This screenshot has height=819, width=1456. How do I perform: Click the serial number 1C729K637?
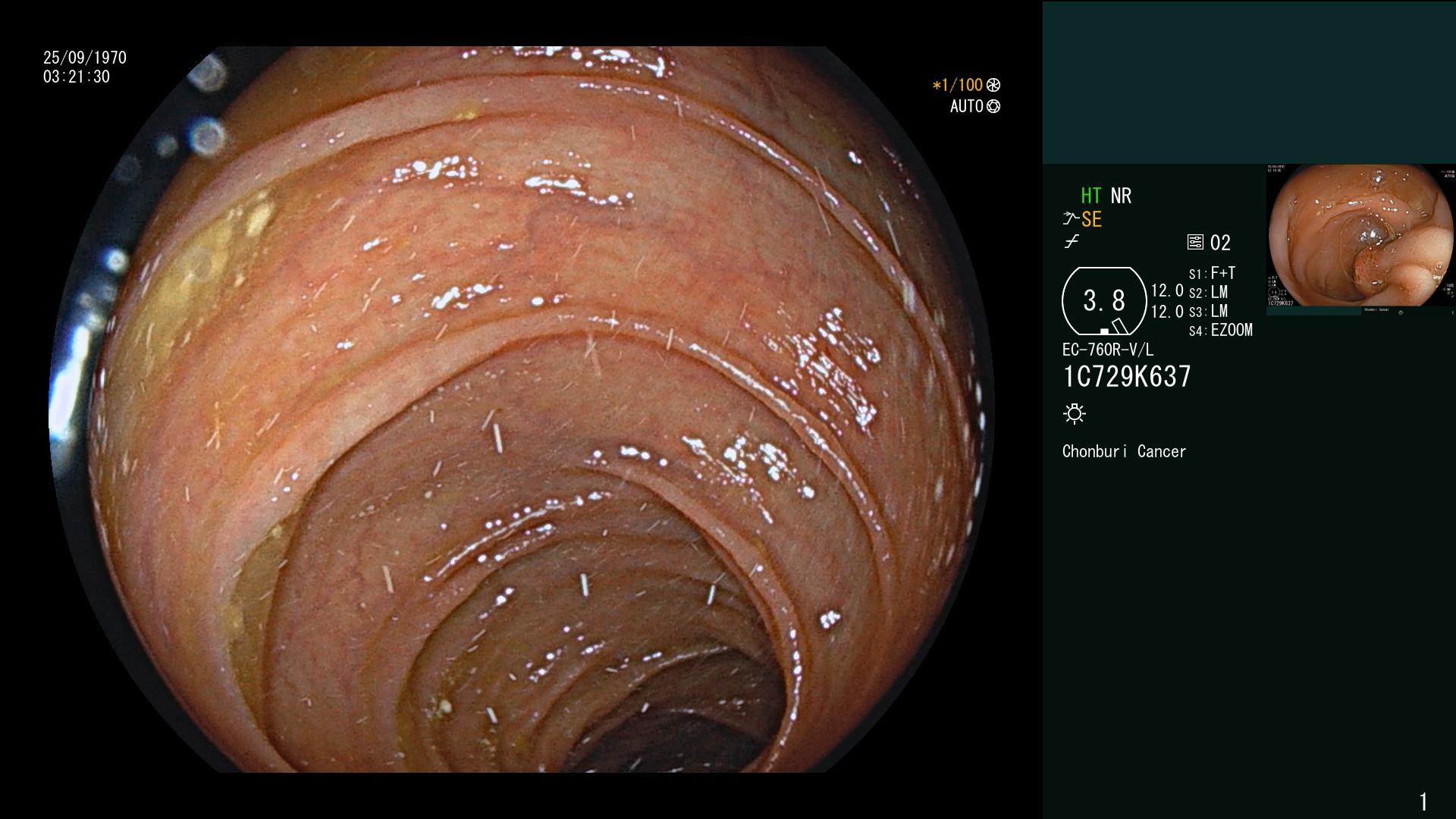[1127, 376]
